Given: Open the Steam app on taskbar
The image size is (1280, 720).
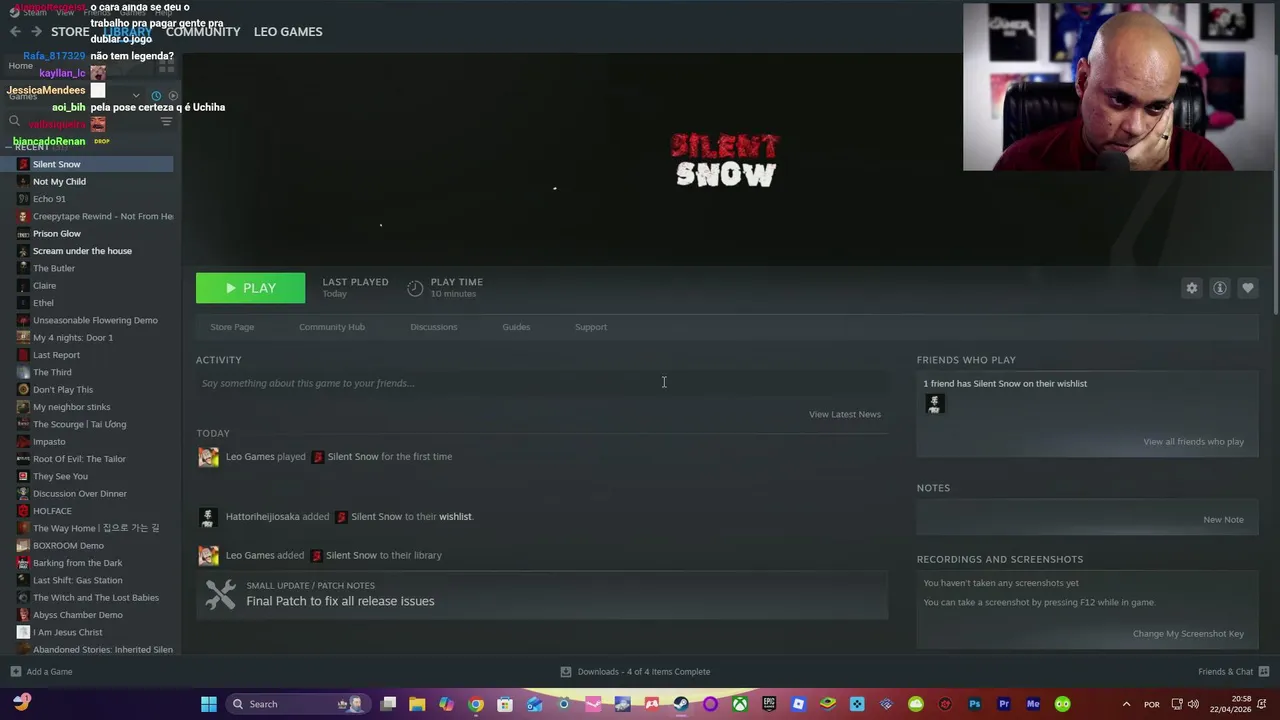Looking at the screenshot, I should coord(681,704).
